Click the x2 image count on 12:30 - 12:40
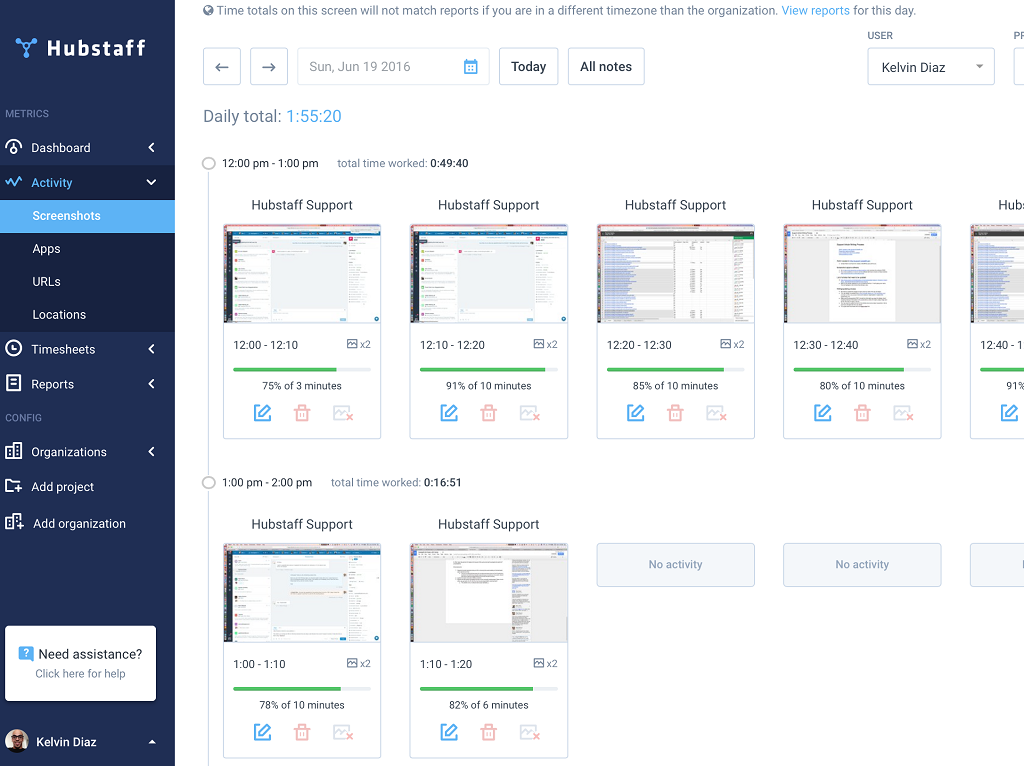Viewport: 1024px width, 766px height. tap(918, 344)
